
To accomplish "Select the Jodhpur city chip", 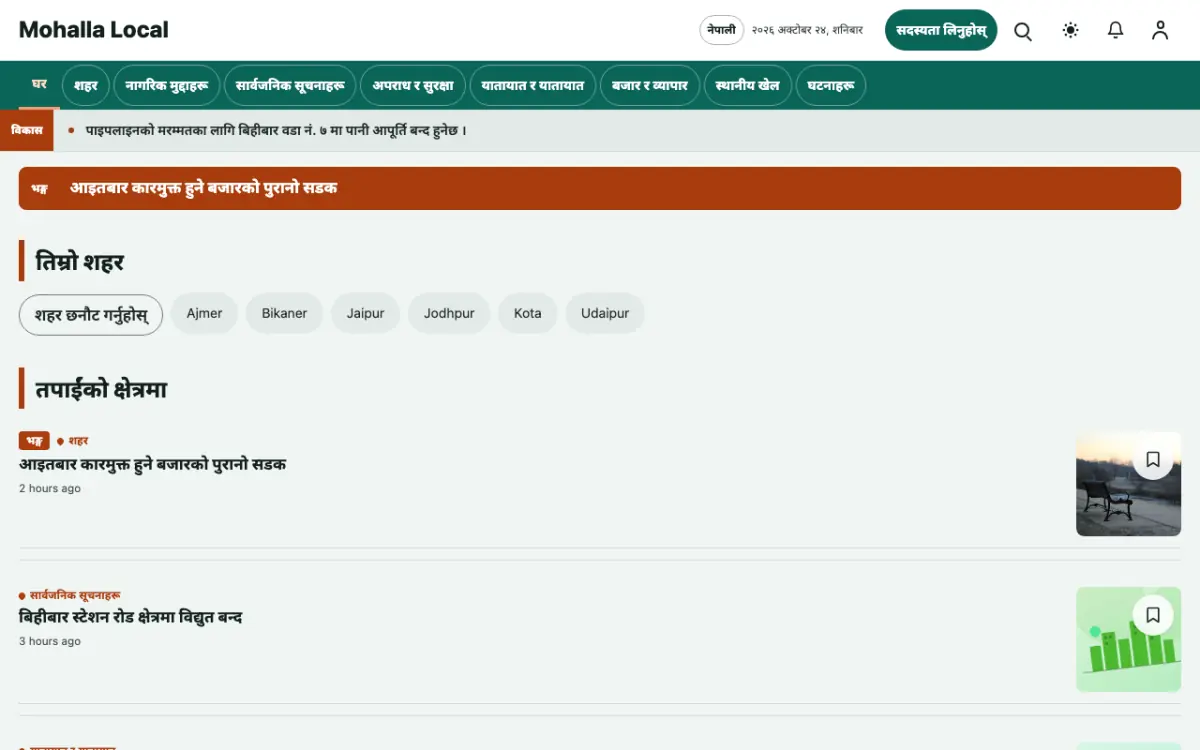I will 449,314.
